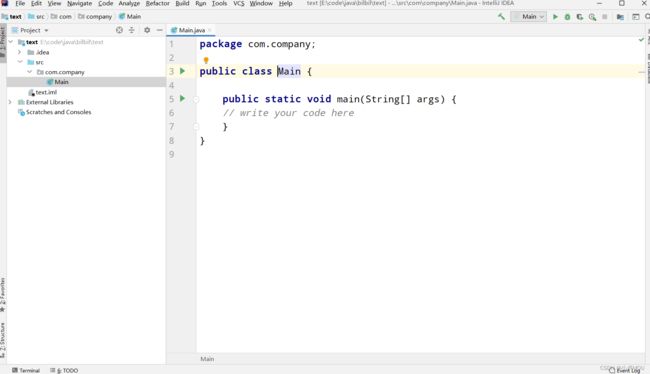Viewport: 650px width, 374px height.
Task: Click 'main(String[] args)' in editor
Action: 390,99
